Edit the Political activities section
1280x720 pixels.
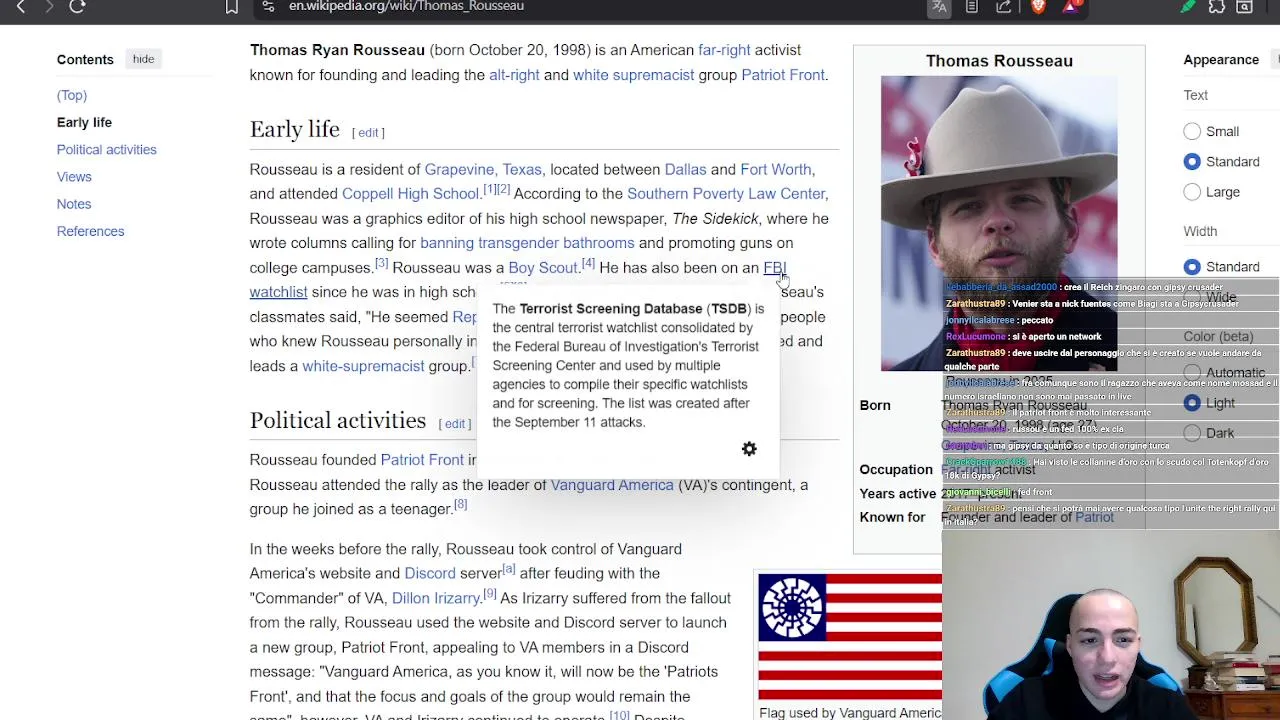coord(455,424)
